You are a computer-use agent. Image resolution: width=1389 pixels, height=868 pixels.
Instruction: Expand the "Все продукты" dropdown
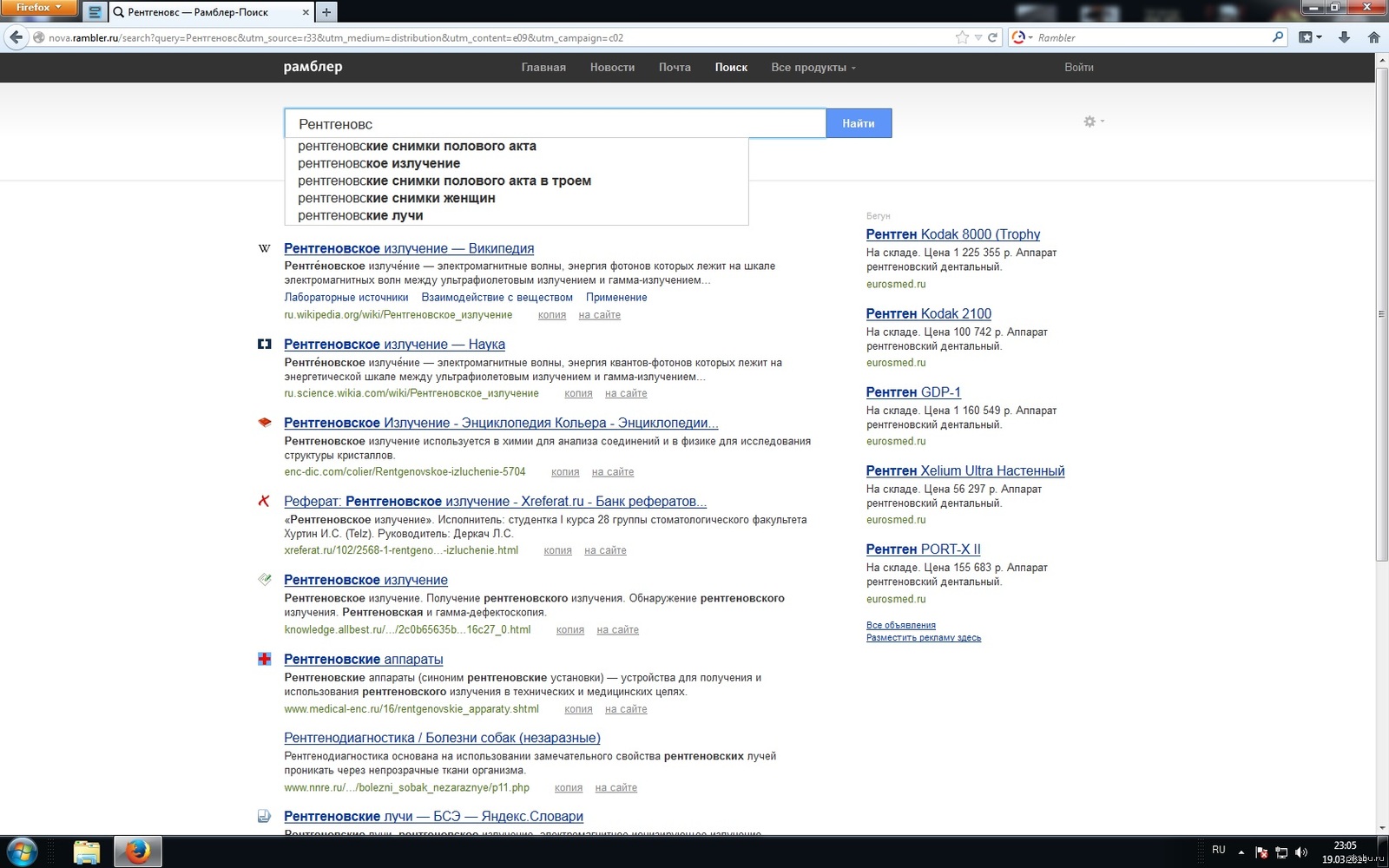[x=813, y=68]
